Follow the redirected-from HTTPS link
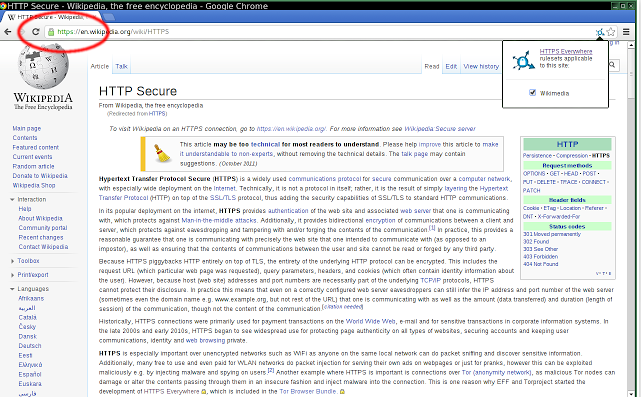 tap(157, 114)
